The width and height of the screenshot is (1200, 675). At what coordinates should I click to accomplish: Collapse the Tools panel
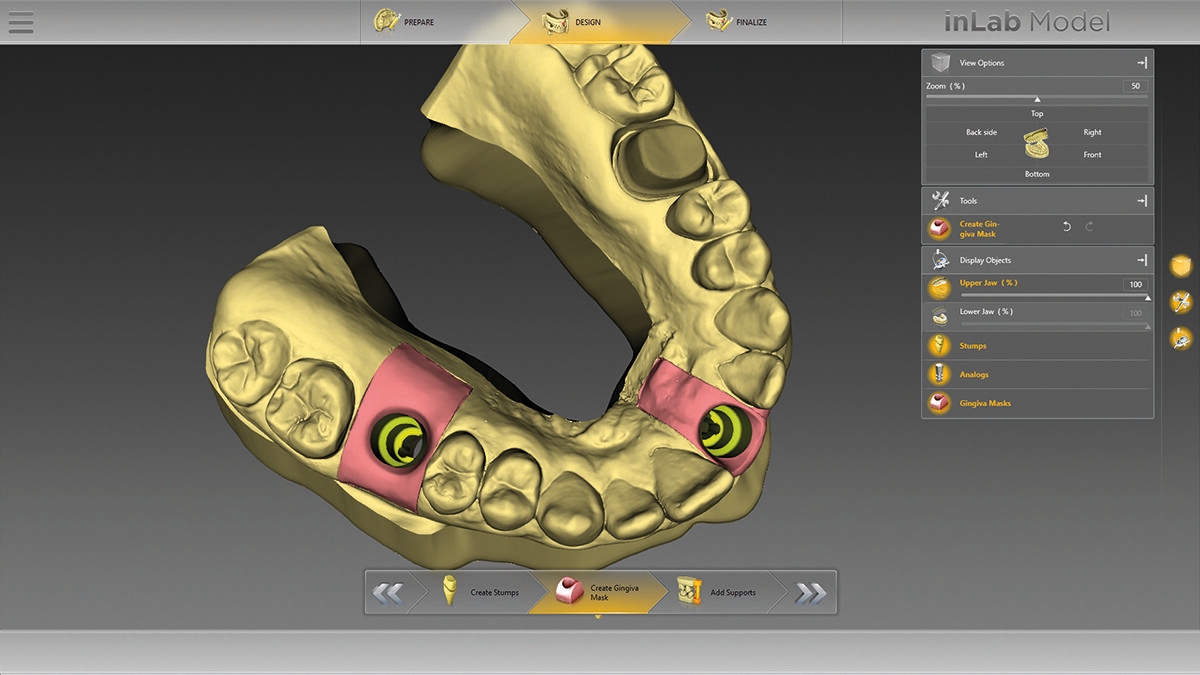tap(1141, 201)
